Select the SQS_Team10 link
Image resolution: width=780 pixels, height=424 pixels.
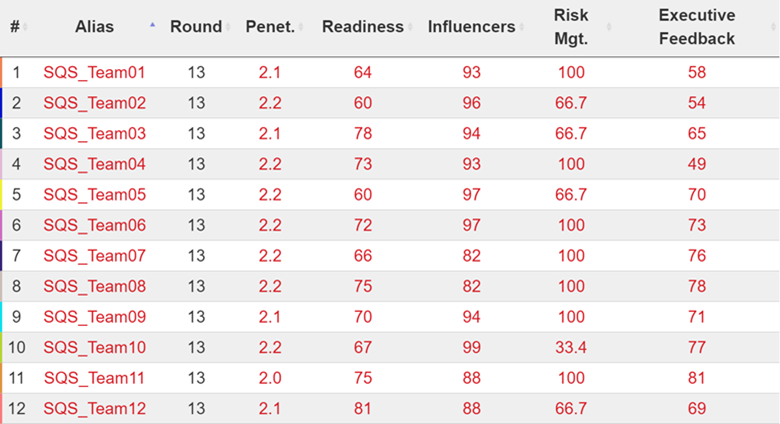(95, 347)
